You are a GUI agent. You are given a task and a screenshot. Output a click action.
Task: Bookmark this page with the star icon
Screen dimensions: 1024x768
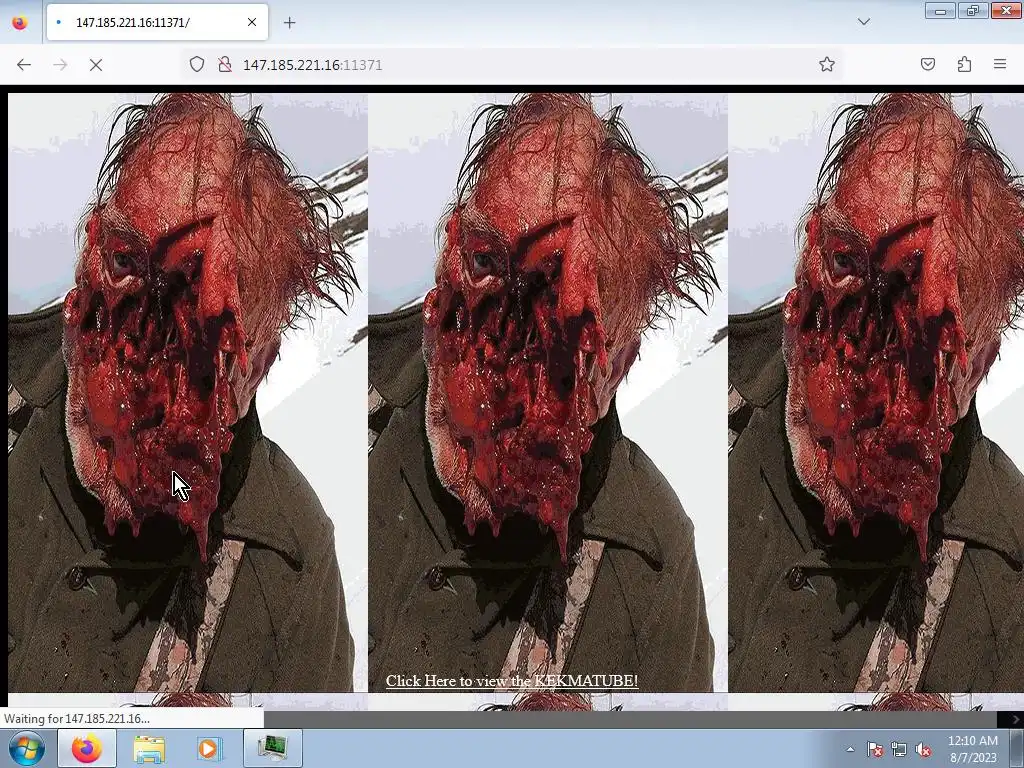coord(827,64)
